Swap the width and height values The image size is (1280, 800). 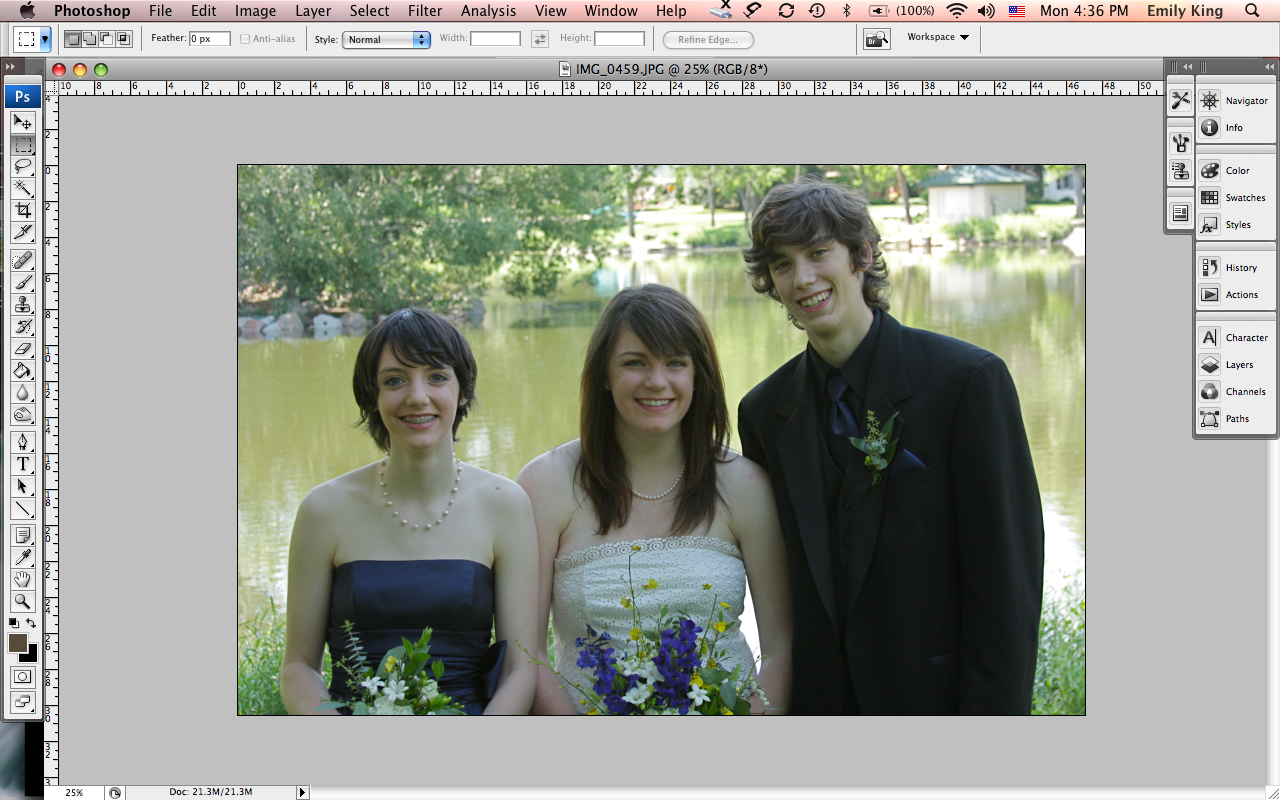(x=540, y=39)
